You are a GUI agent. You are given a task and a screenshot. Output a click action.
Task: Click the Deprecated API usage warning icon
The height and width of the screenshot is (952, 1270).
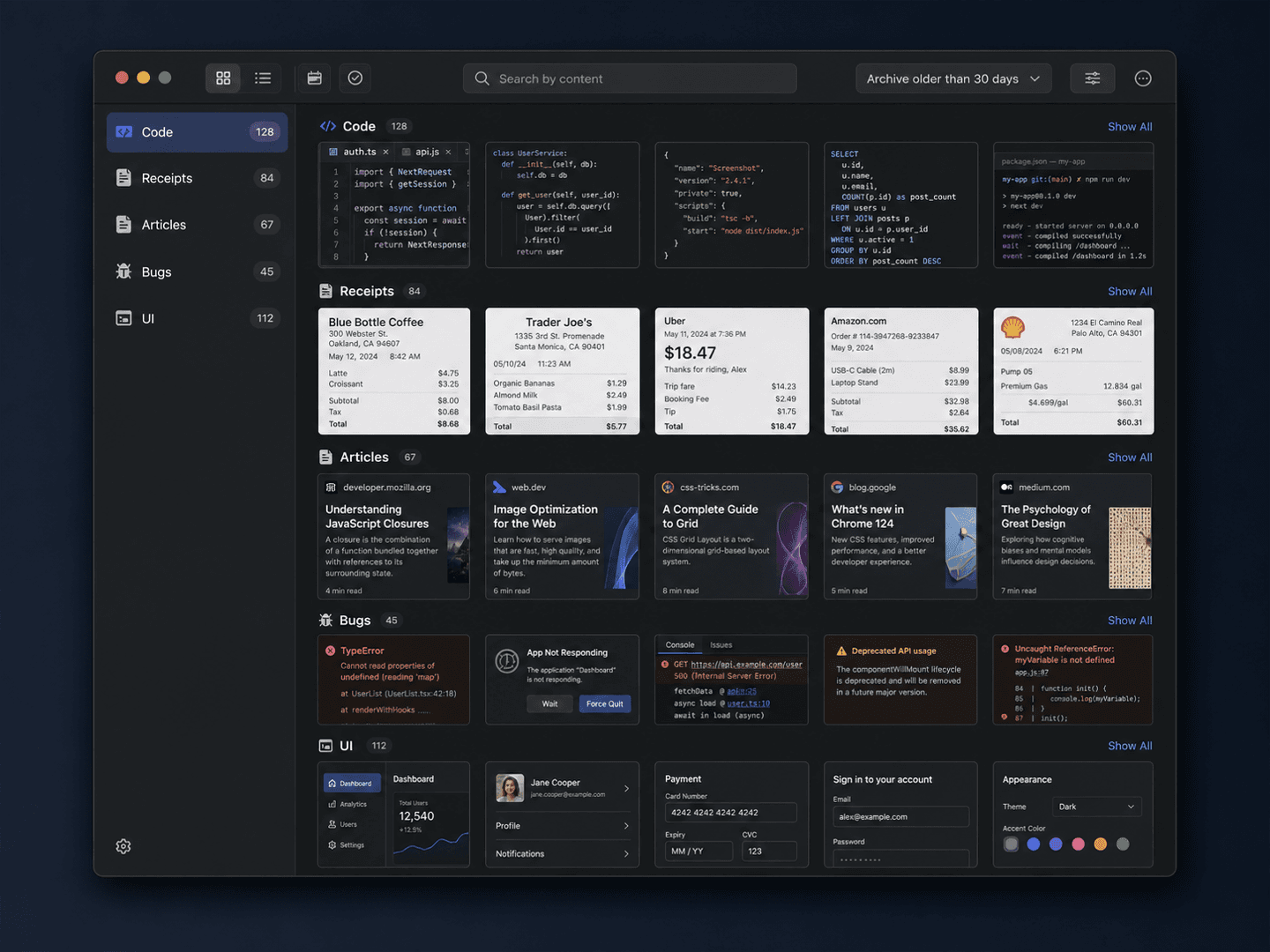(x=841, y=651)
